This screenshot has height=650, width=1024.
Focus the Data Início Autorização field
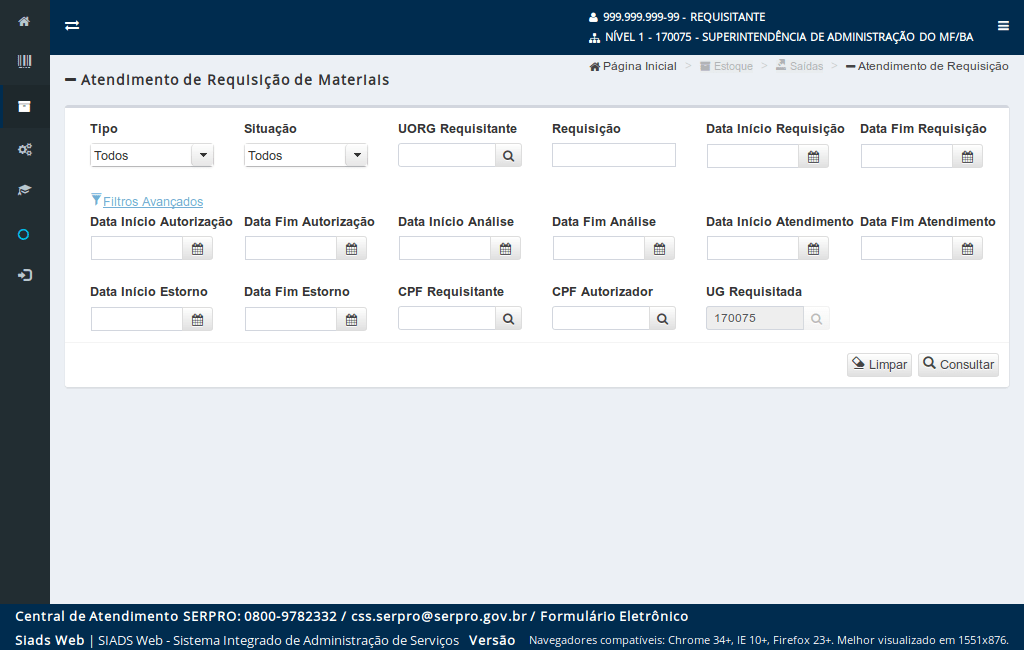(137, 249)
